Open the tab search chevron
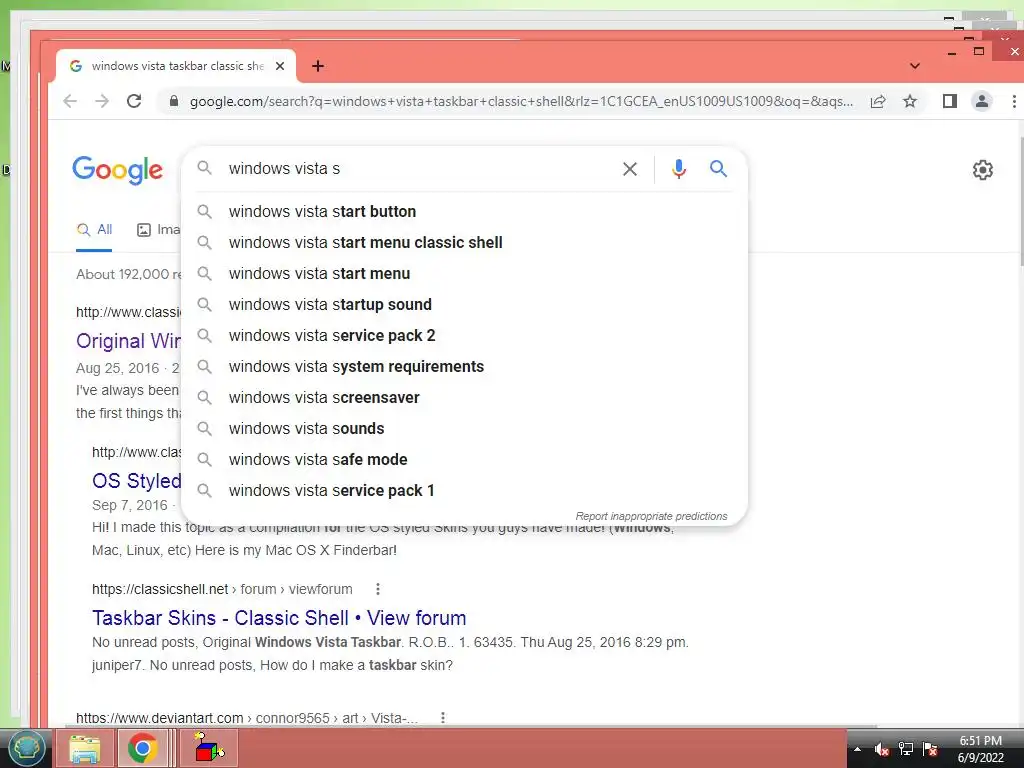Viewport: 1024px width, 768px height. point(915,66)
